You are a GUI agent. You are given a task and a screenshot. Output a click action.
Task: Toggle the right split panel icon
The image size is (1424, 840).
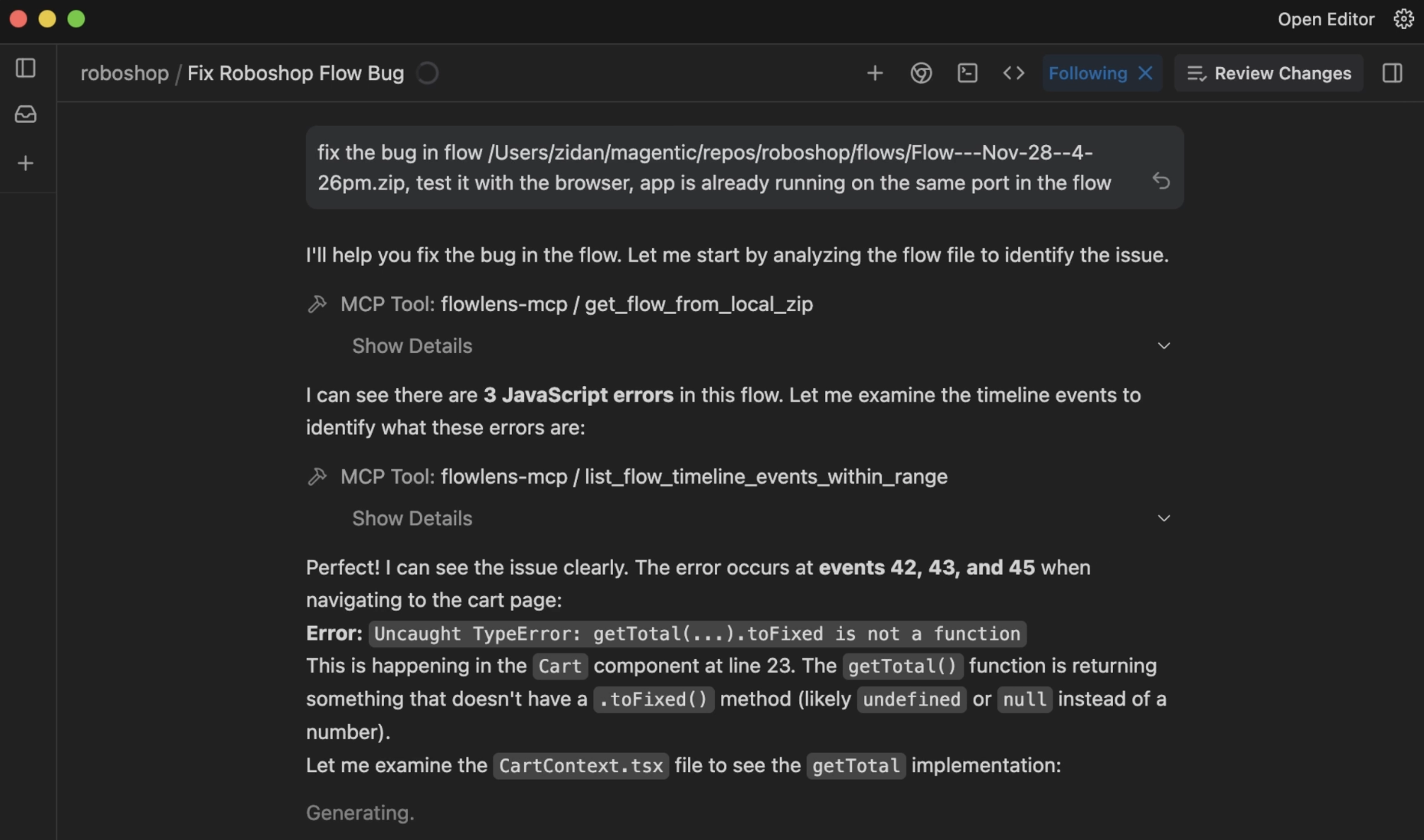point(1391,73)
